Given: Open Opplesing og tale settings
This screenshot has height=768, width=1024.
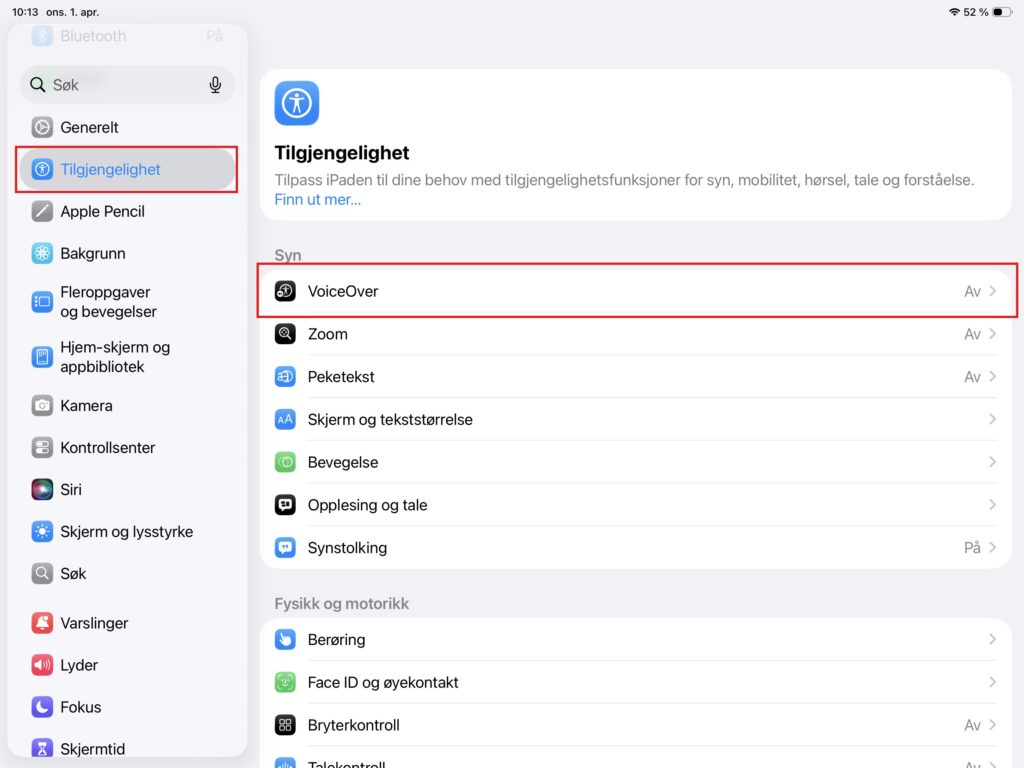Looking at the screenshot, I should pos(635,505).
